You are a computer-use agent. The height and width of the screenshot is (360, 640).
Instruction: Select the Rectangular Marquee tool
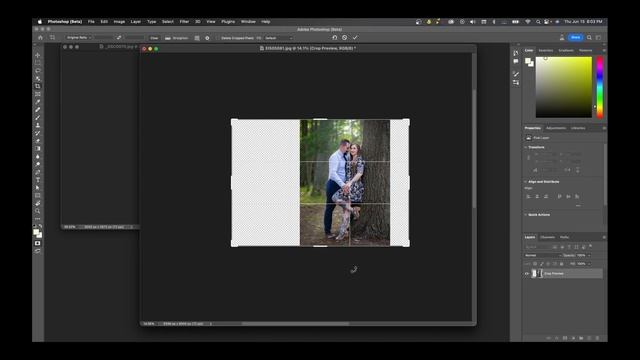tap(38, 63)
